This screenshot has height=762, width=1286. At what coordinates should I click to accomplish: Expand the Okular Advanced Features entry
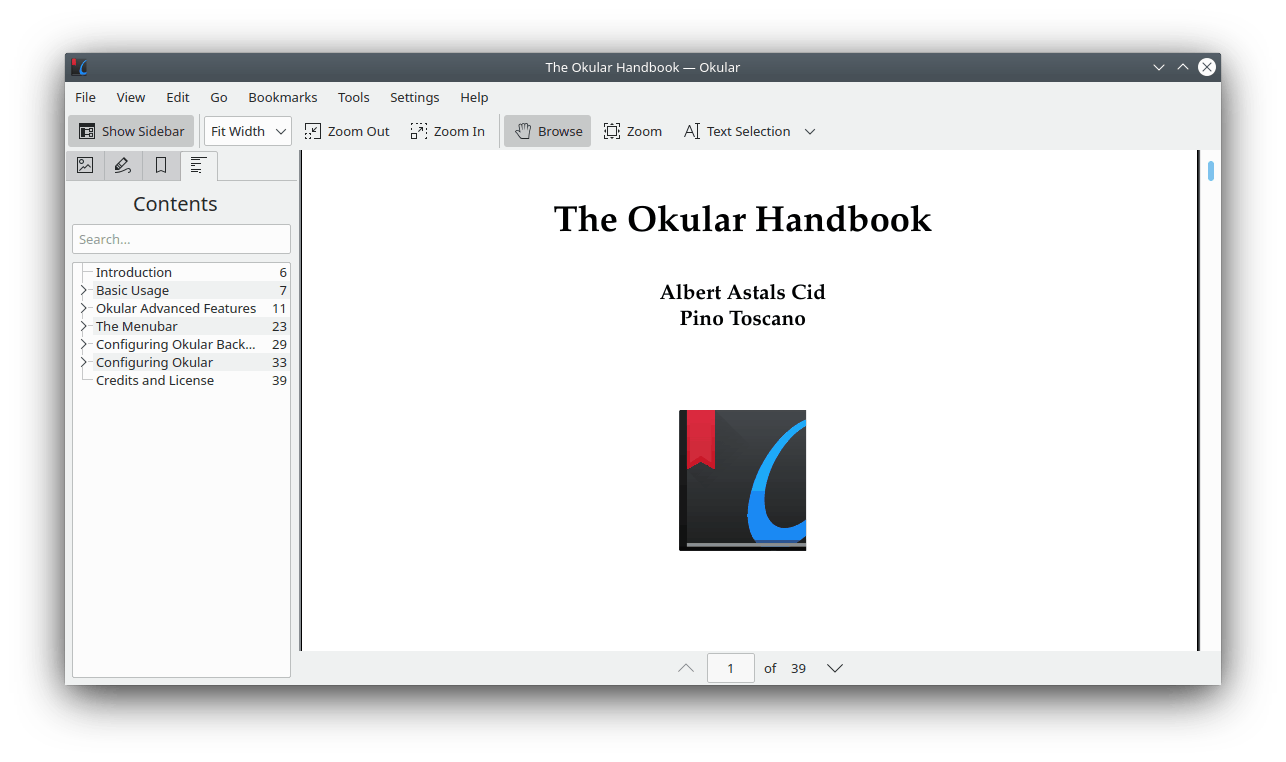pos(84,309)
